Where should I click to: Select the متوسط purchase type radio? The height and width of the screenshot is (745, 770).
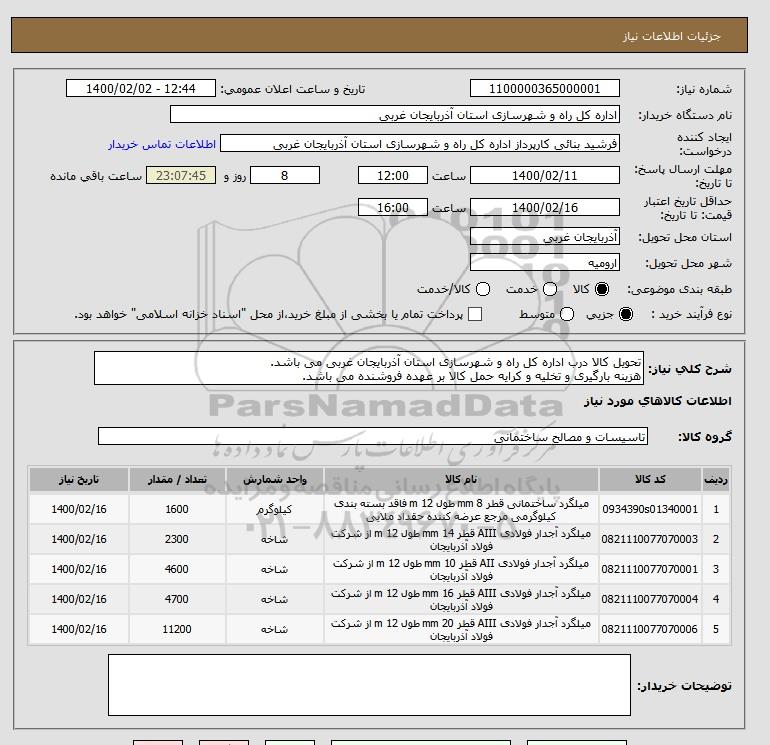tap(567, 314)
